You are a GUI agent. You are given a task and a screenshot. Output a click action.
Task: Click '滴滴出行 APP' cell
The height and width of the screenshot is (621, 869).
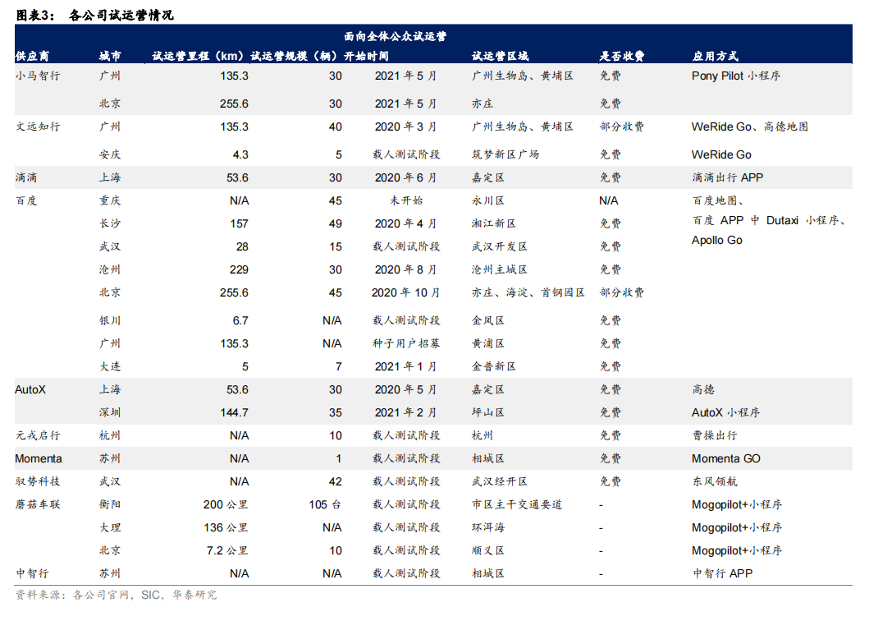point(727,178)
